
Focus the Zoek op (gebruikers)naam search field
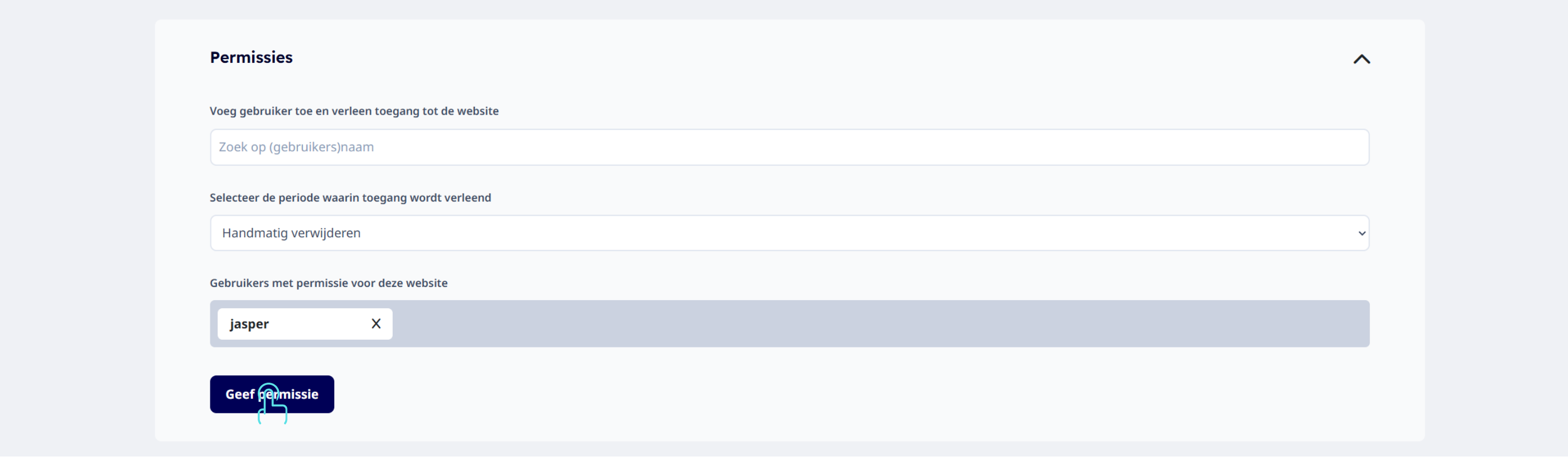789,147
